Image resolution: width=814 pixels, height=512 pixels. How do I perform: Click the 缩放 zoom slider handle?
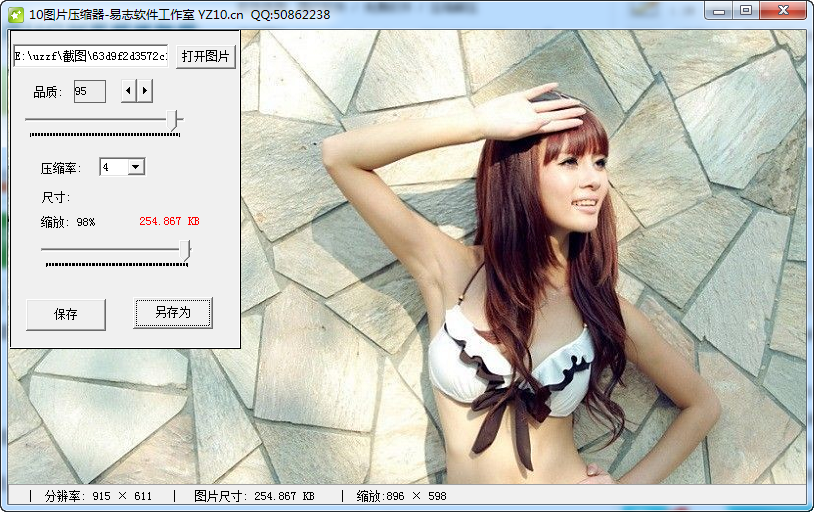coord(185,250)
